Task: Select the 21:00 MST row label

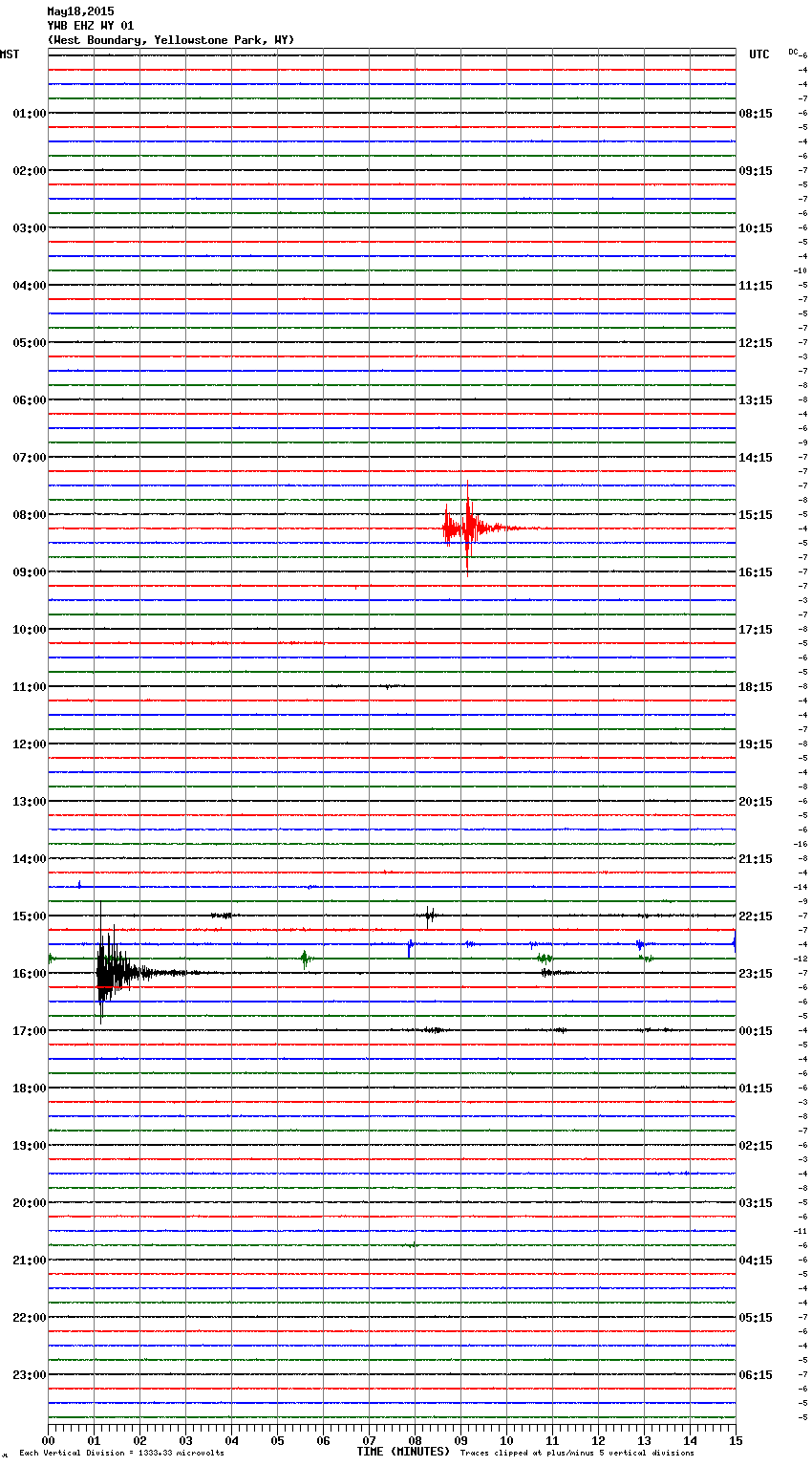Action: tap(29, 1261)
